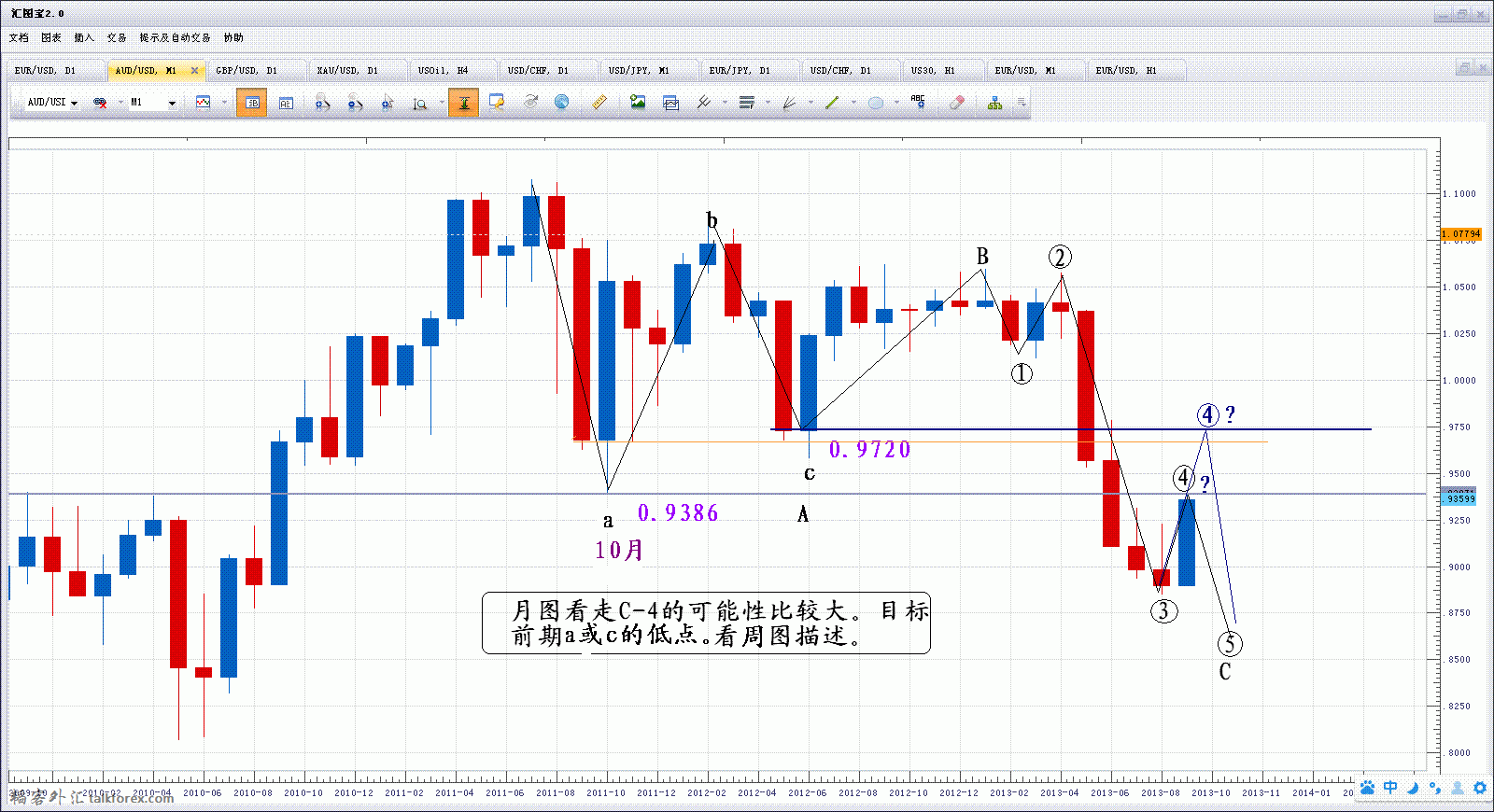Screen dimensions: 1494x812
Task: Switch to the first EUR/USD, D1 tab
Action: [x=54, y=71]
